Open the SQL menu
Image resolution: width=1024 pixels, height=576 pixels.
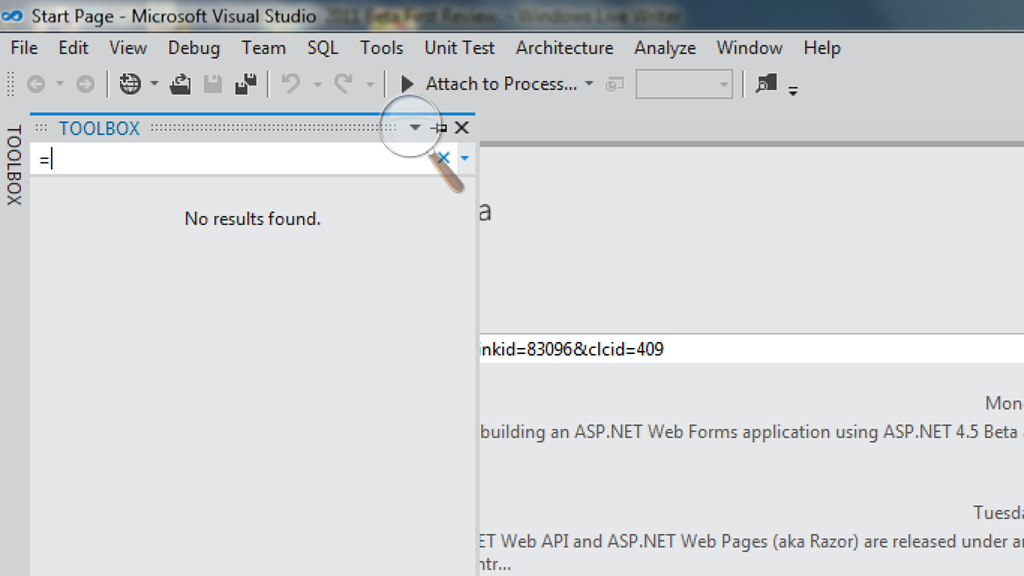coord(323,48)
